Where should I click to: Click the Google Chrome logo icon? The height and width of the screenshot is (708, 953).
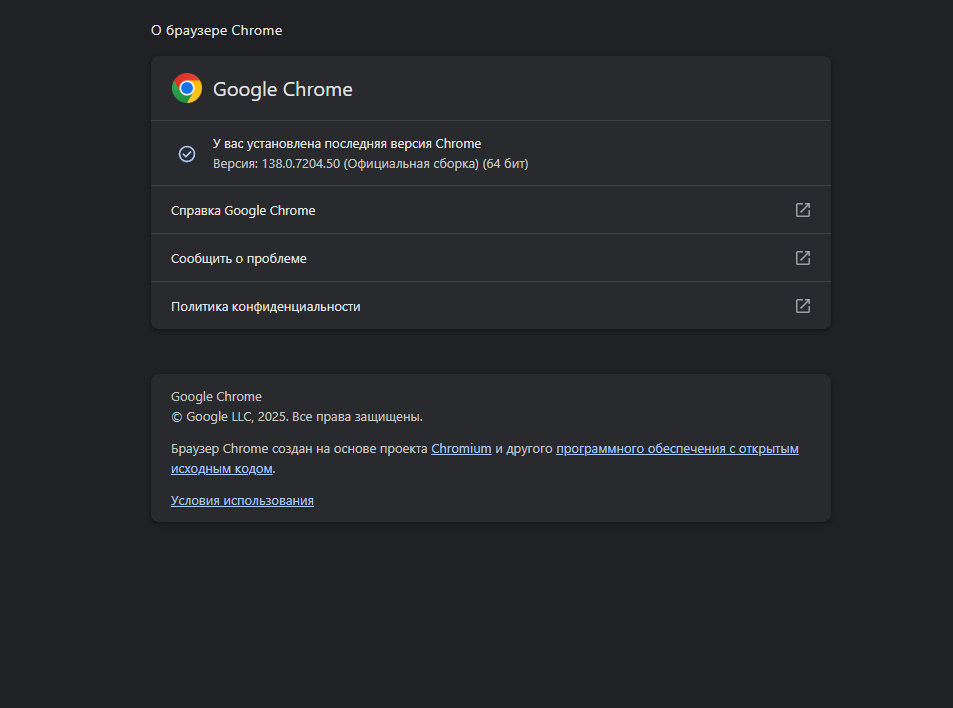pos(187,88)
